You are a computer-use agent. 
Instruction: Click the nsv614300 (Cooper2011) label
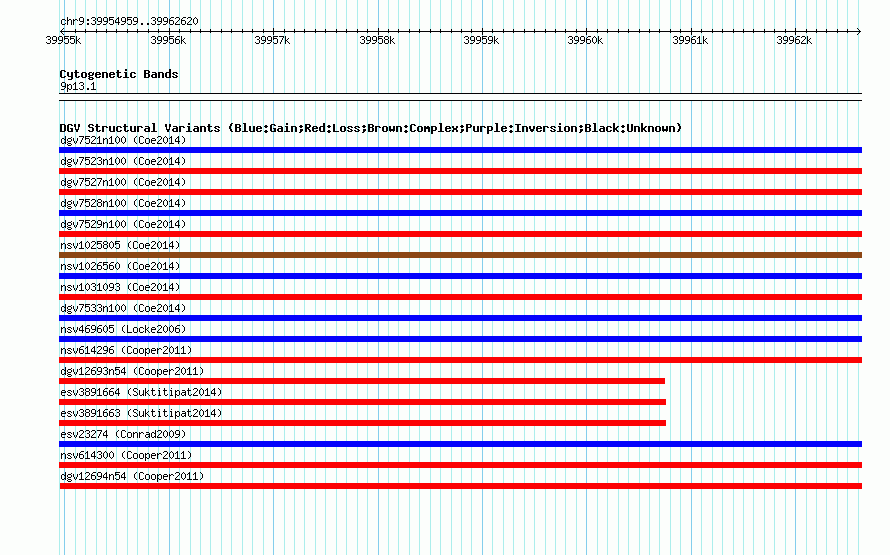[126, 455]
